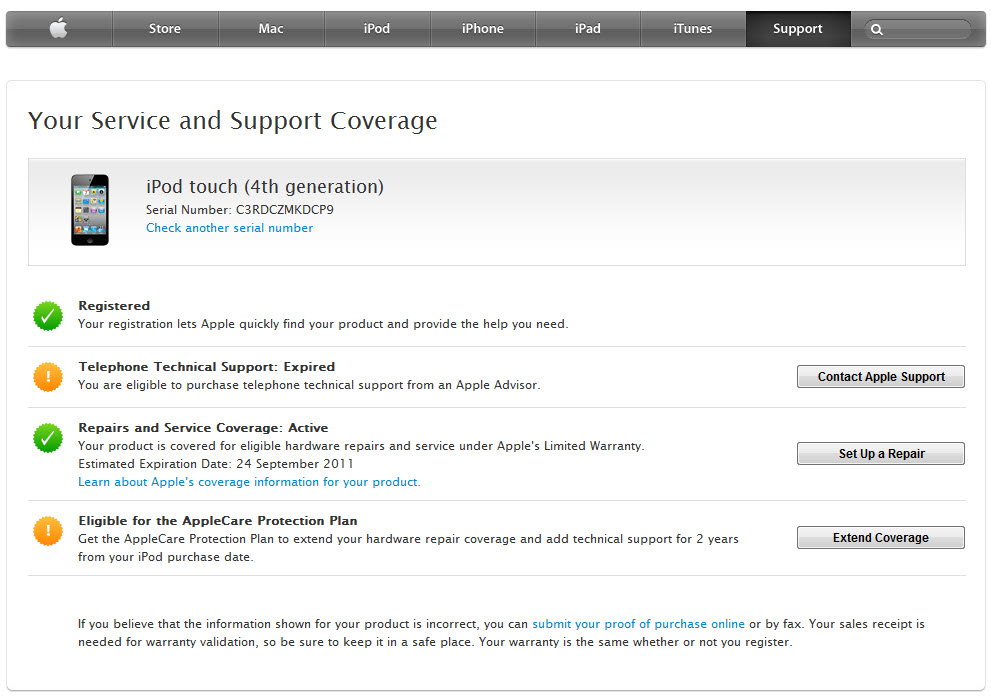Click the iPod touch (4th generation) title
Viewport: 991px width, 698px height.
(265, 187)
